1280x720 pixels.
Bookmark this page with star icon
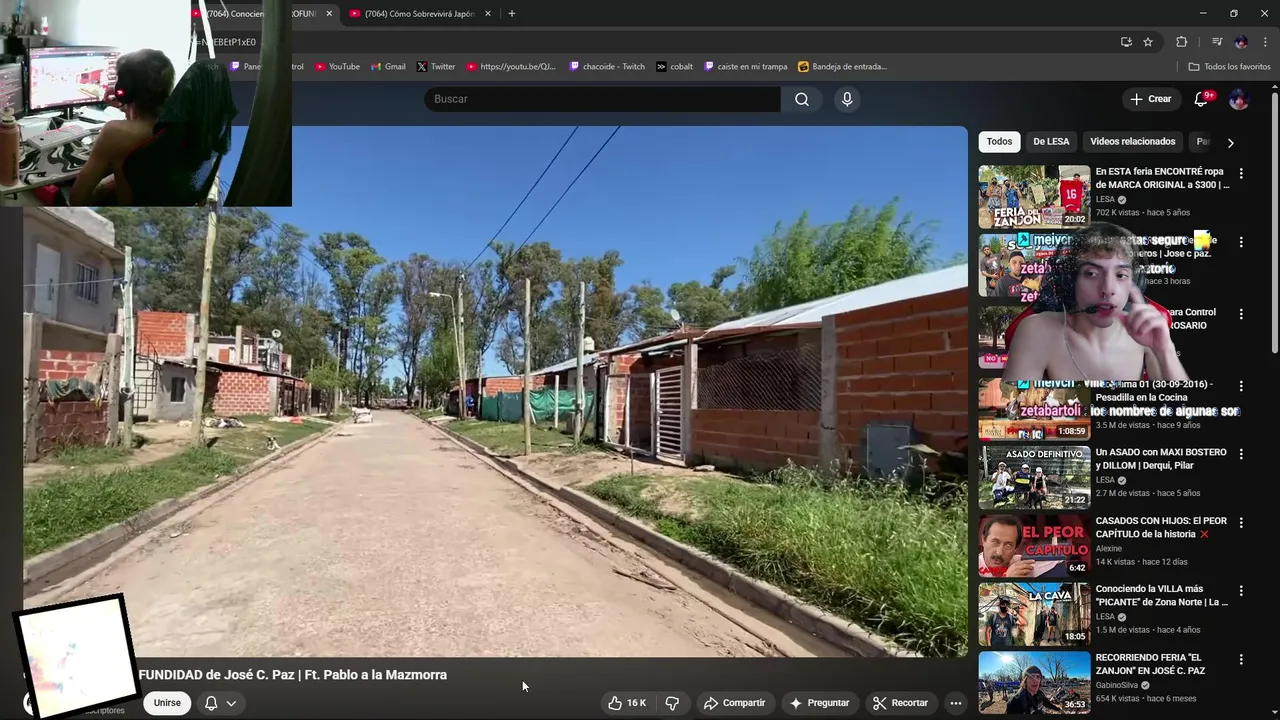click(1148, 42)
